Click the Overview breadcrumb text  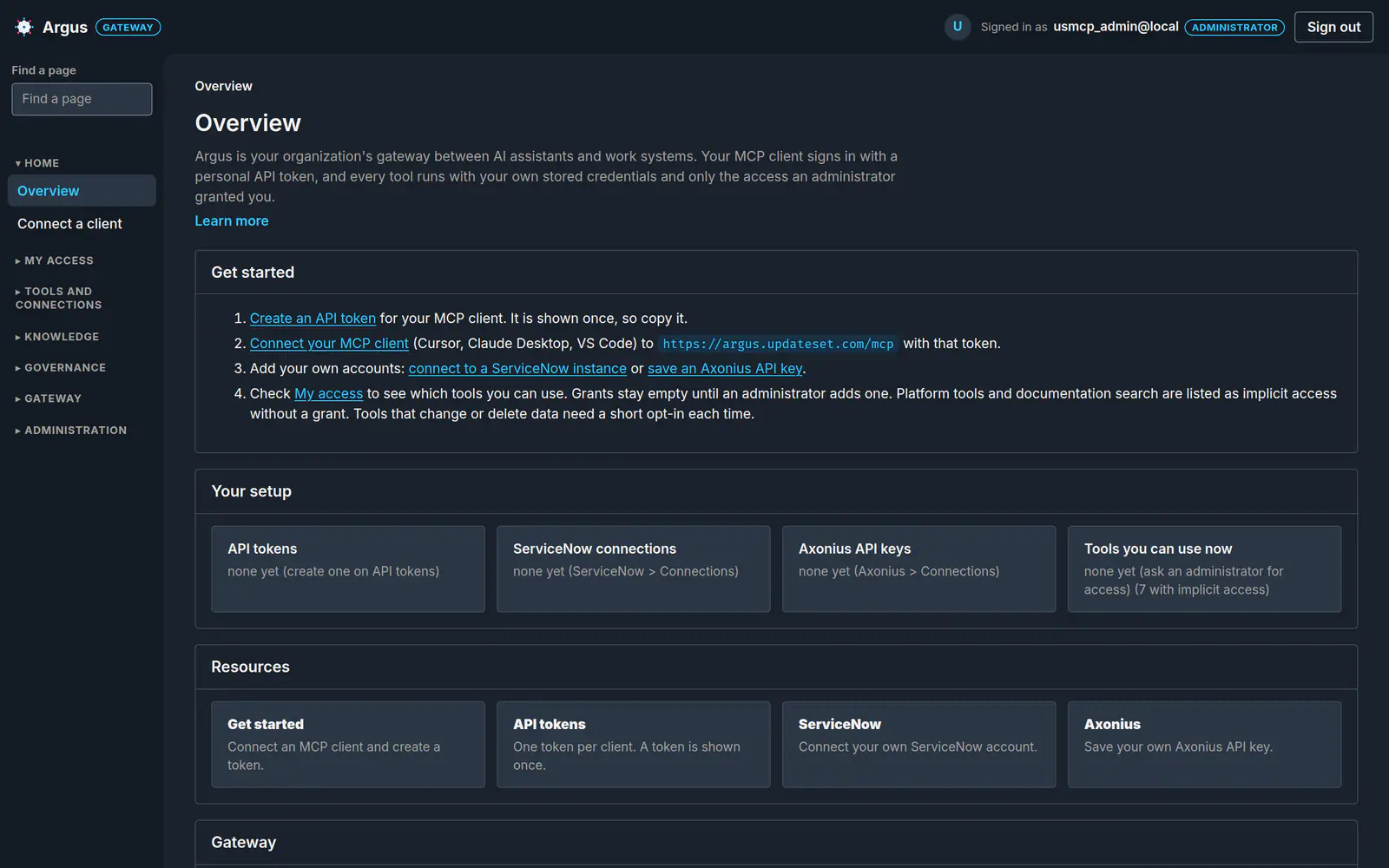[x=223, y=86]
